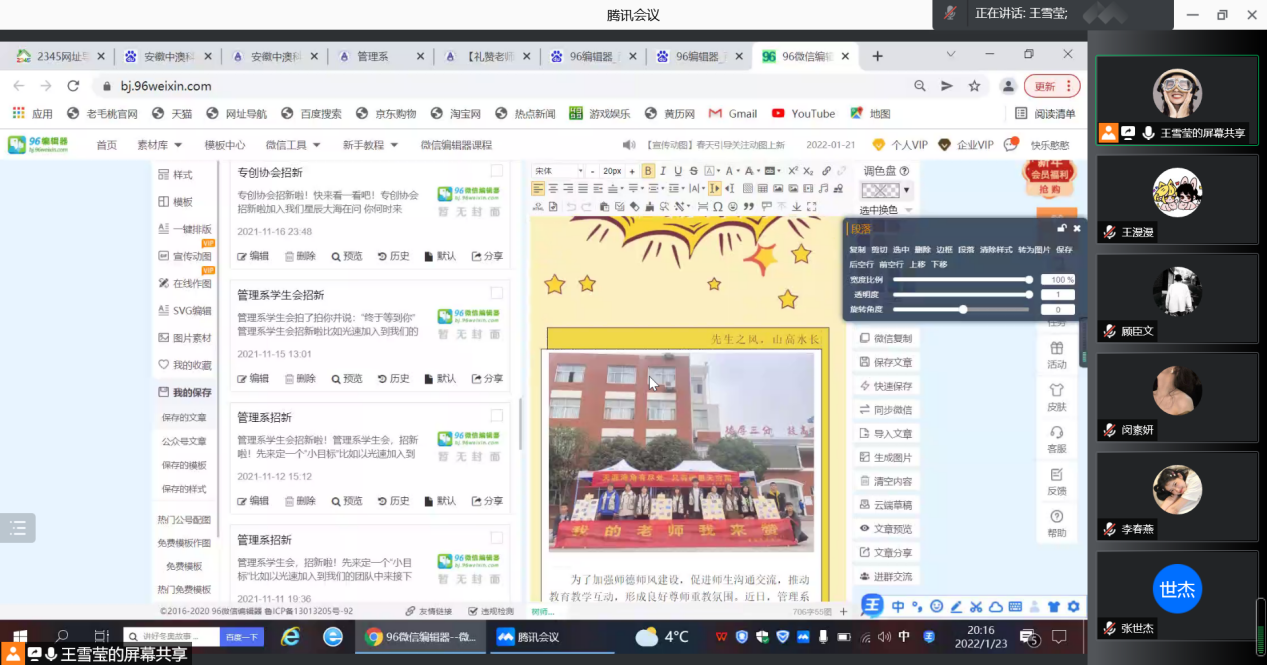Expand the 调色盘 color pattern dropdown
The height and width of the screenshot is (665, 1267).
907,190
